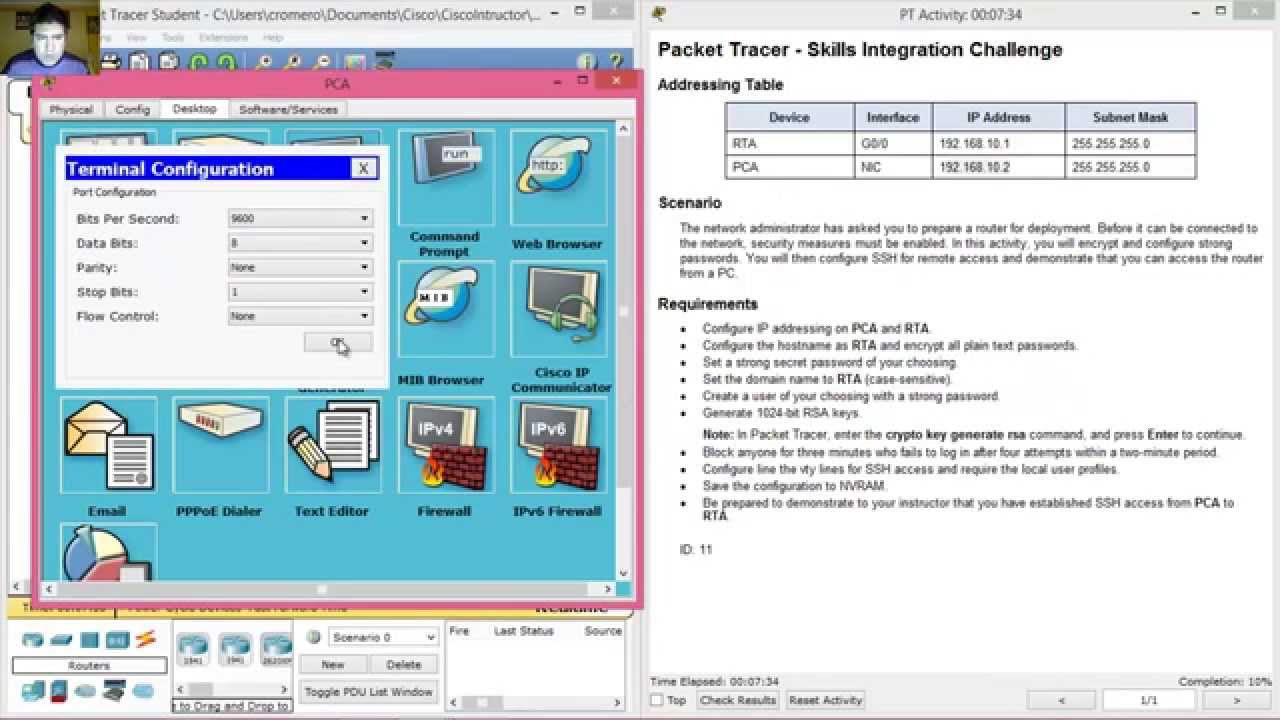Select the 2620XM router model
This screenshot has height=720, width=1280.
click(276, 649)
